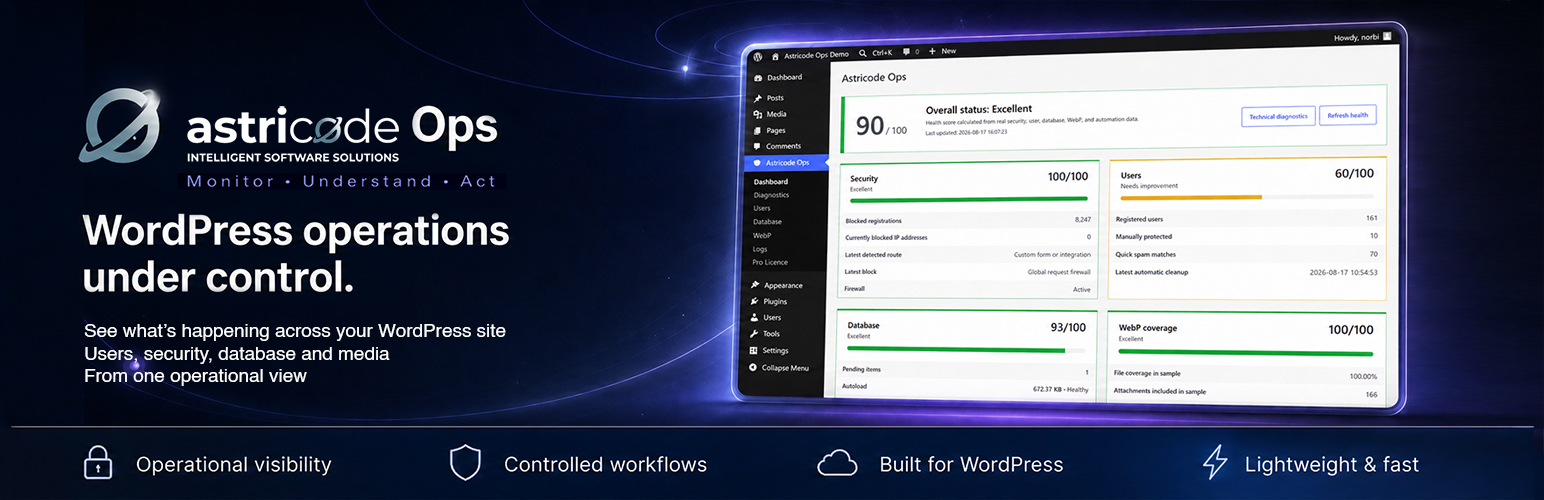The height and width of the screenshot is (500, 1544).
Task: Click the Monitor • Understand • Act tagline
Action: (x=341, y=181)
